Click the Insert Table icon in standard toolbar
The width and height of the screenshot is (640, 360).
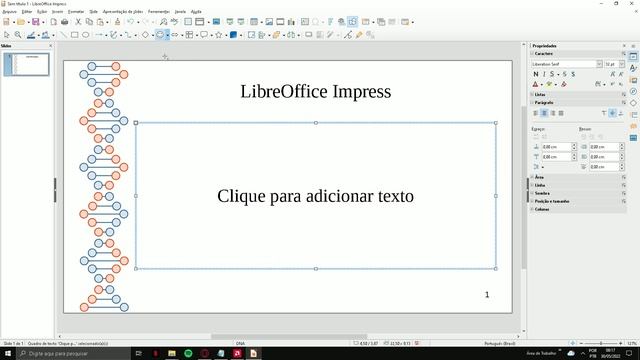[254, 22]
